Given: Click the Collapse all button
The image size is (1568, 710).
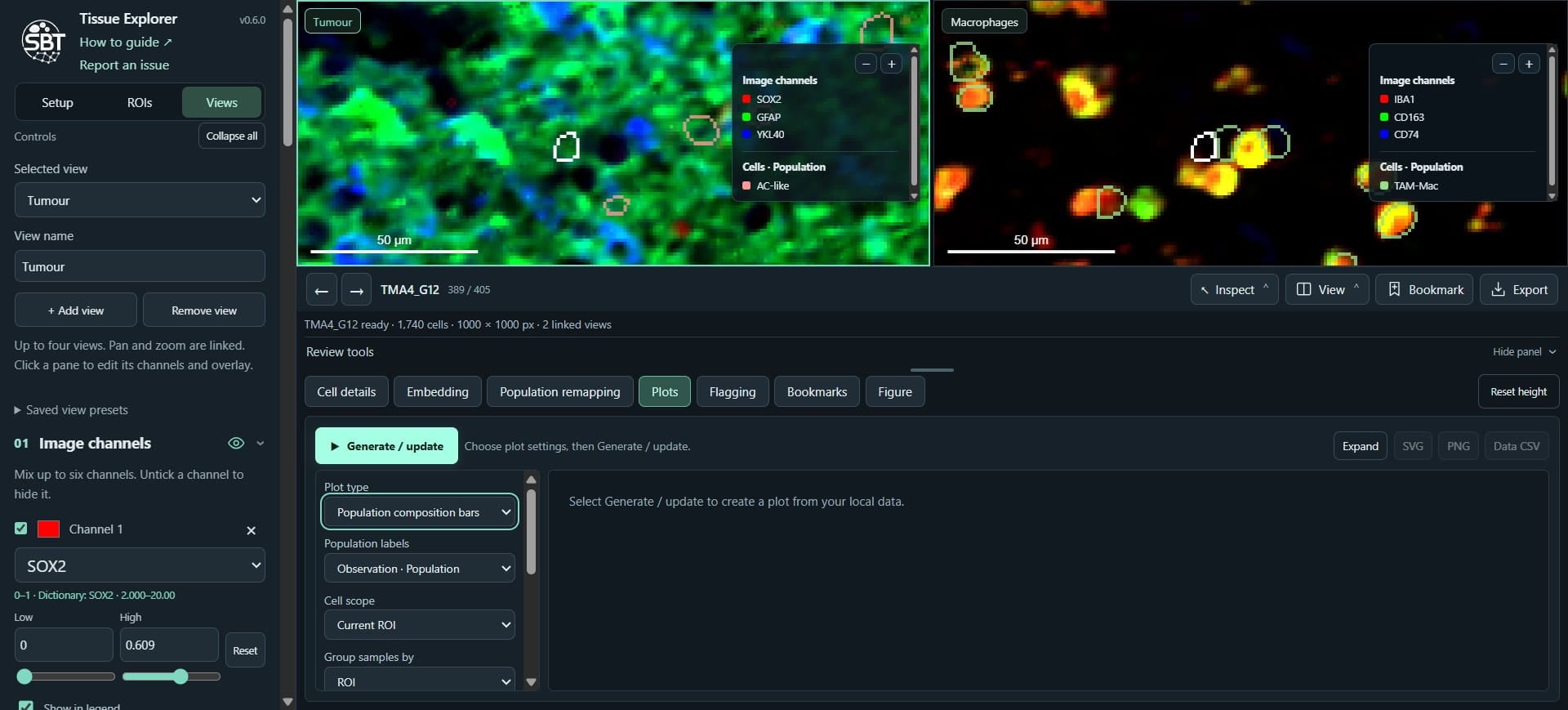Looking at the screenshot, I should [x=232, y=136].
